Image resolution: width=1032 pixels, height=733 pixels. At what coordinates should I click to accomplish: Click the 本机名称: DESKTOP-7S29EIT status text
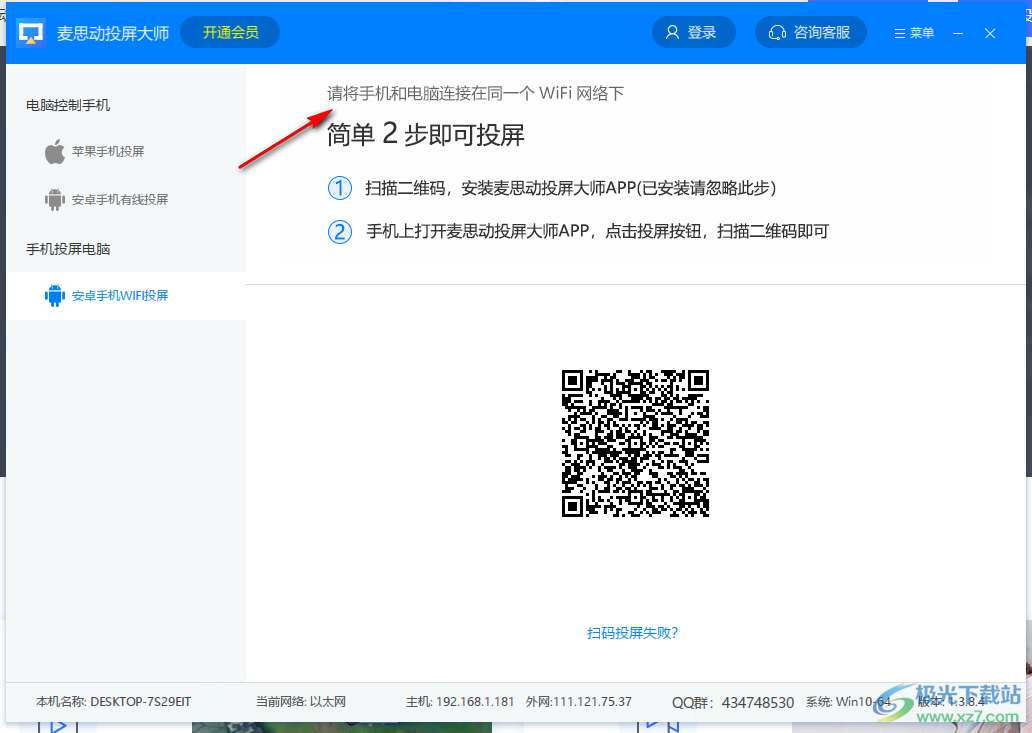[x=113, y=702]
